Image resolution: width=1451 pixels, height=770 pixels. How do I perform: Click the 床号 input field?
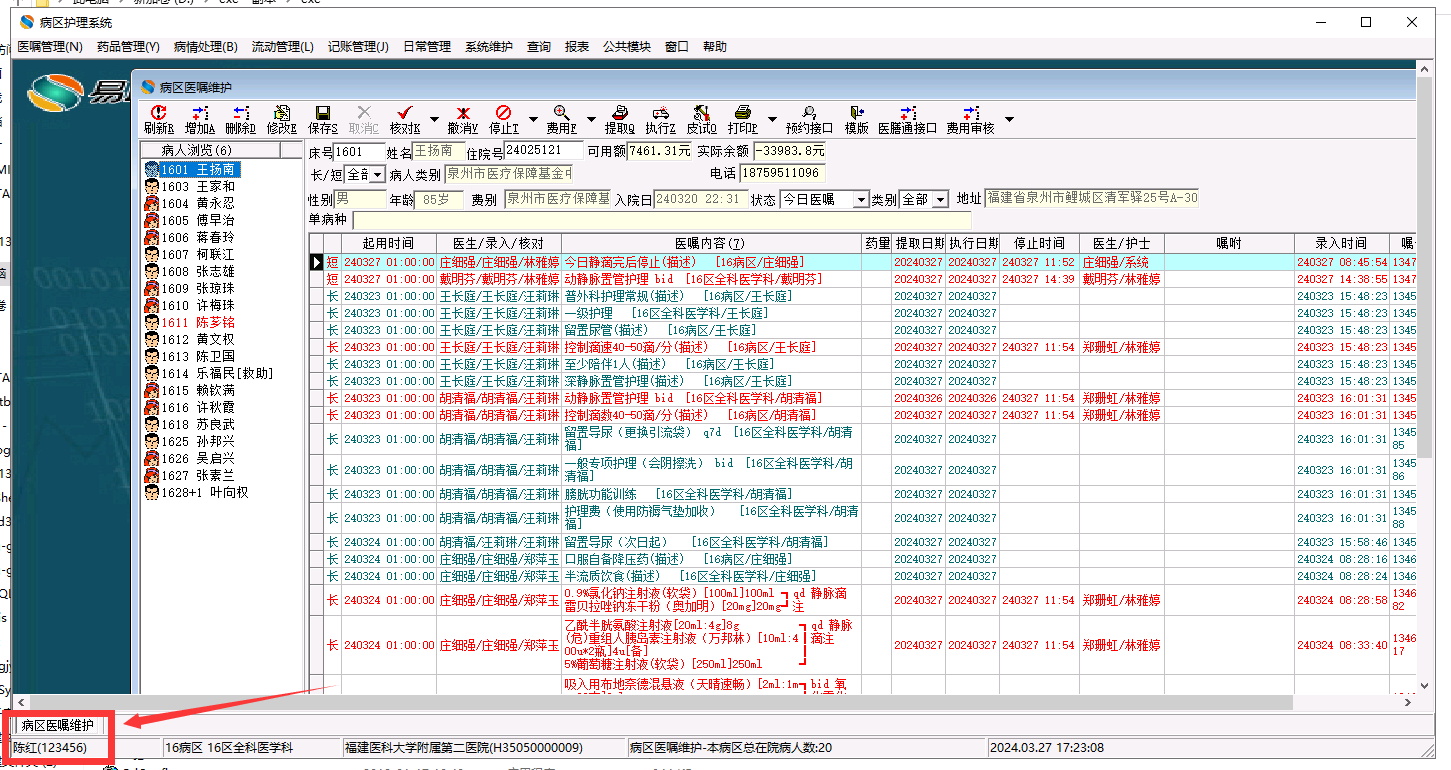(x=359, y=152)
